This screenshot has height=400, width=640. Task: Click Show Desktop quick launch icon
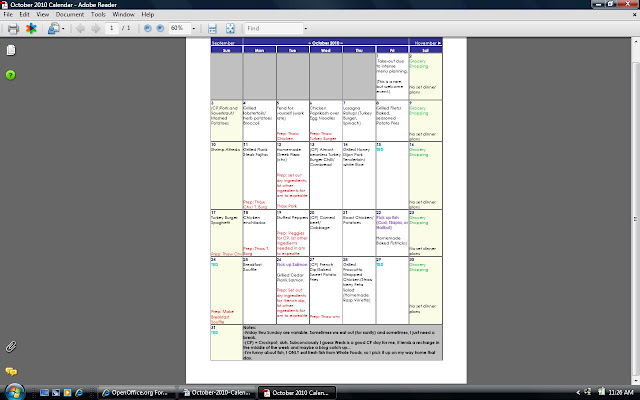44,393
